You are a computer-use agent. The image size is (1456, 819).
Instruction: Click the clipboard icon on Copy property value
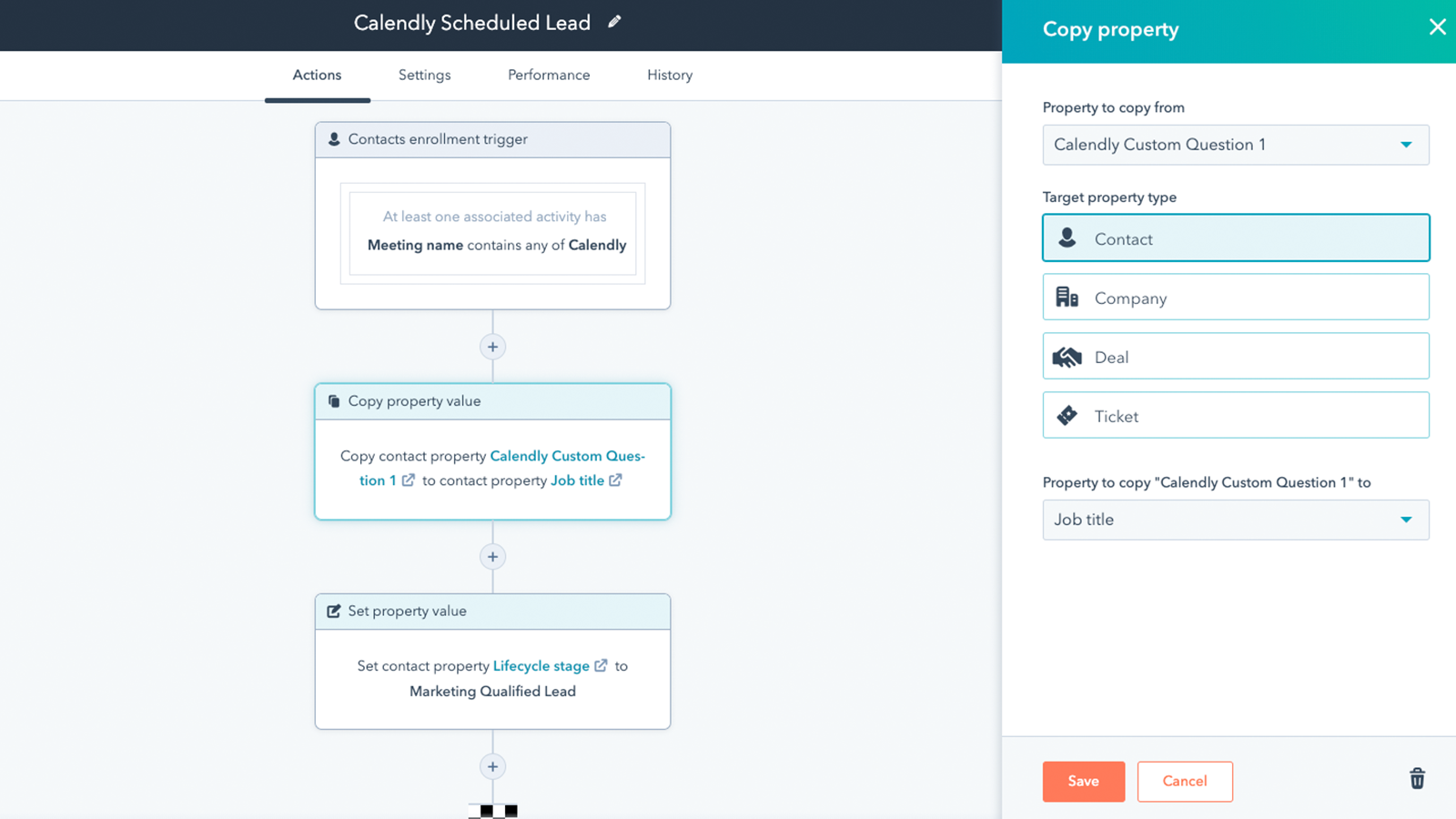[x=333, y=401]
